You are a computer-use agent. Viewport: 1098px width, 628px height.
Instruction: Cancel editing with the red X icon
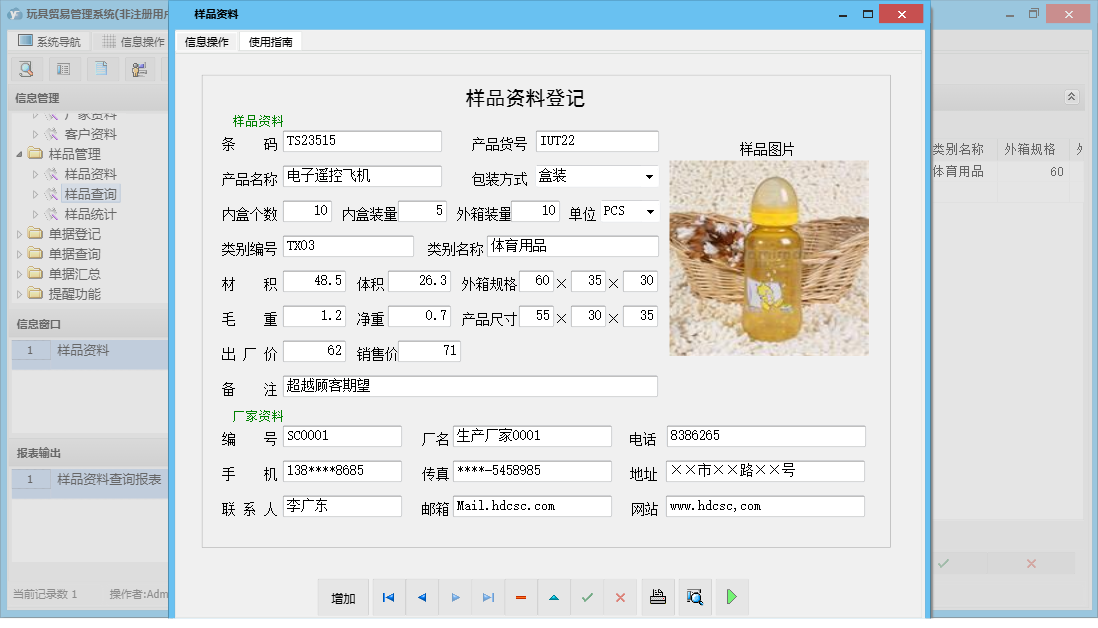[x=620, y=597]
